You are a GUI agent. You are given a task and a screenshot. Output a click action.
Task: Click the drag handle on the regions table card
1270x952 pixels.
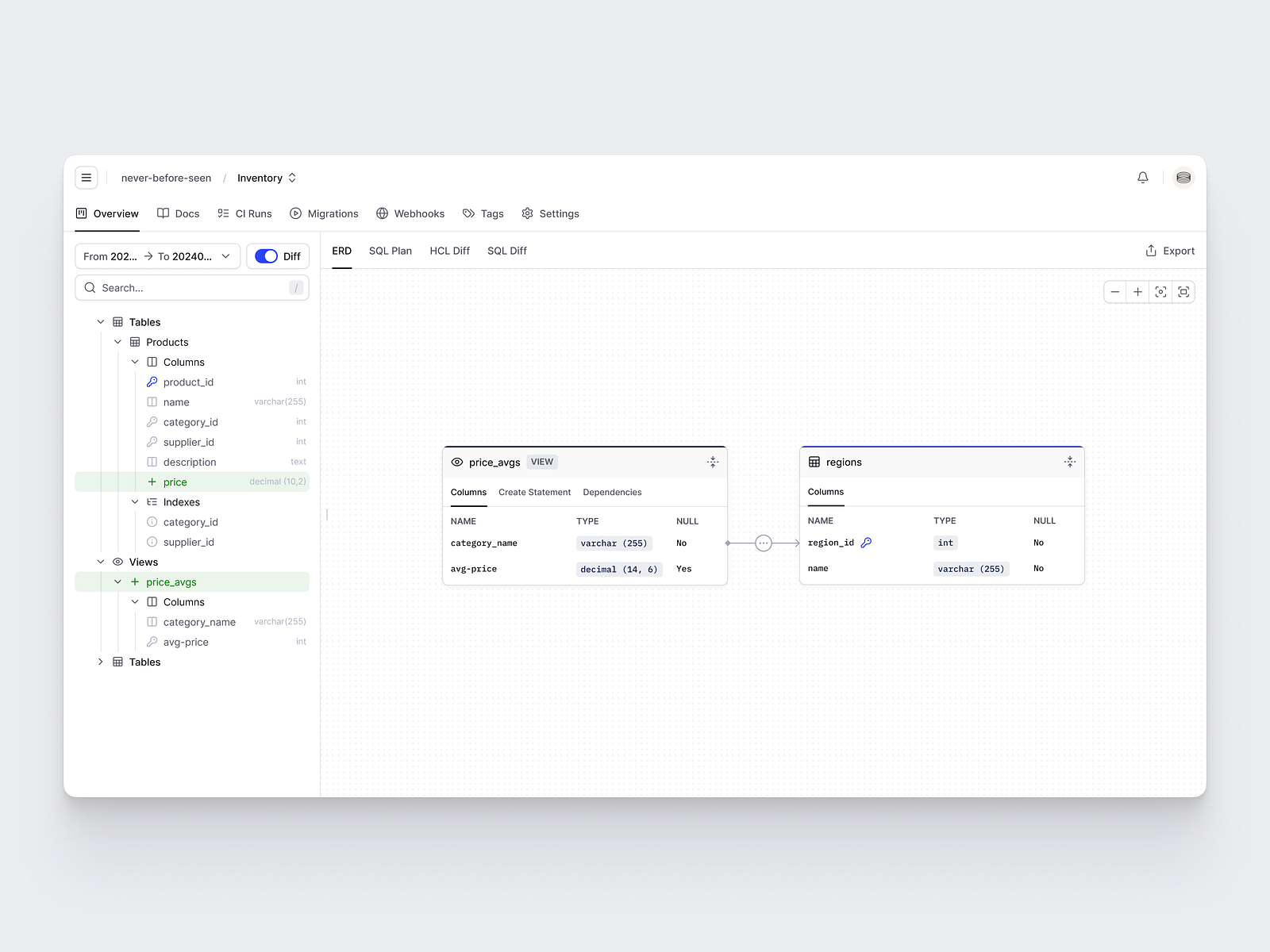(1069, 461)
